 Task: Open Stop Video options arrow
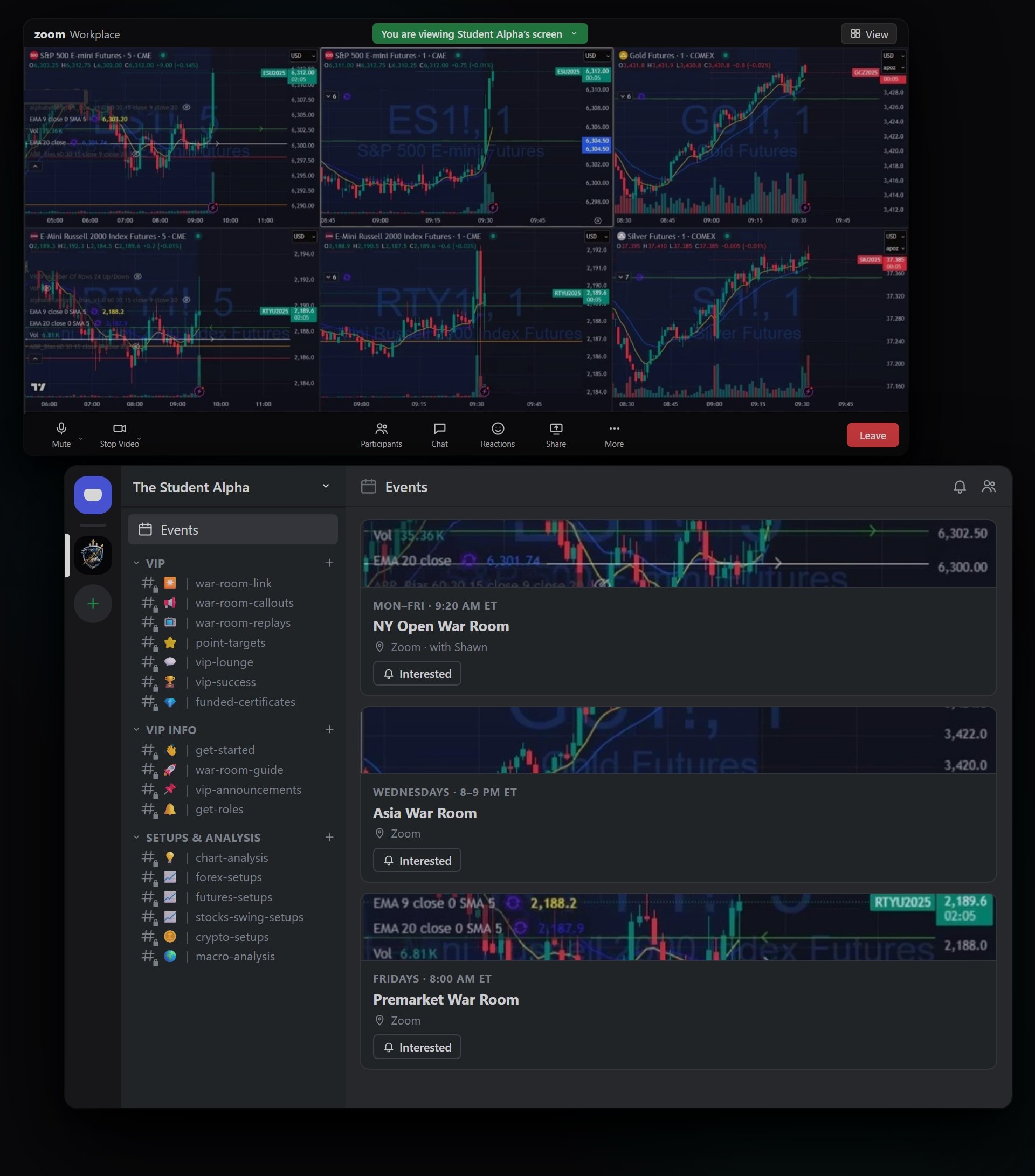139,438
